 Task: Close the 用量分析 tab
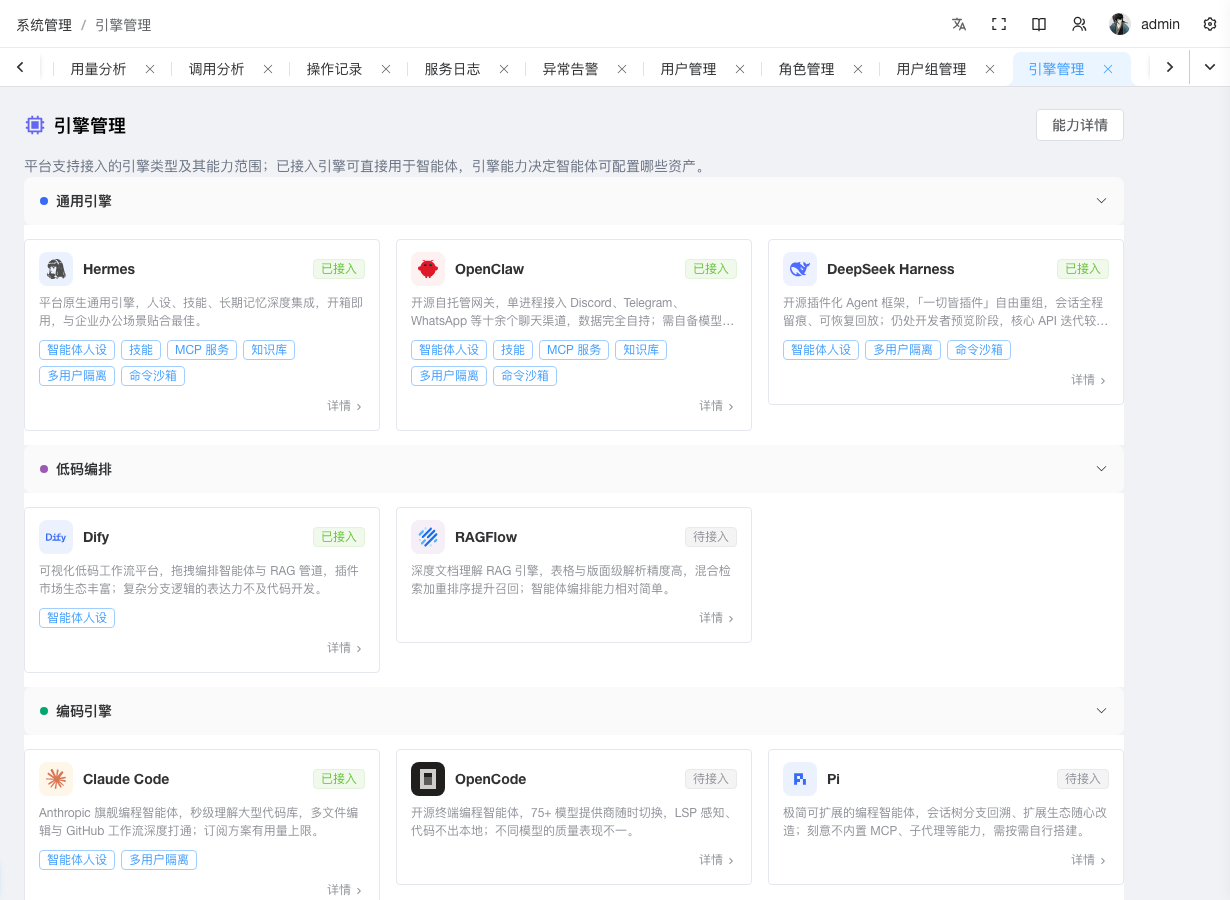click(x=150, y=69)
